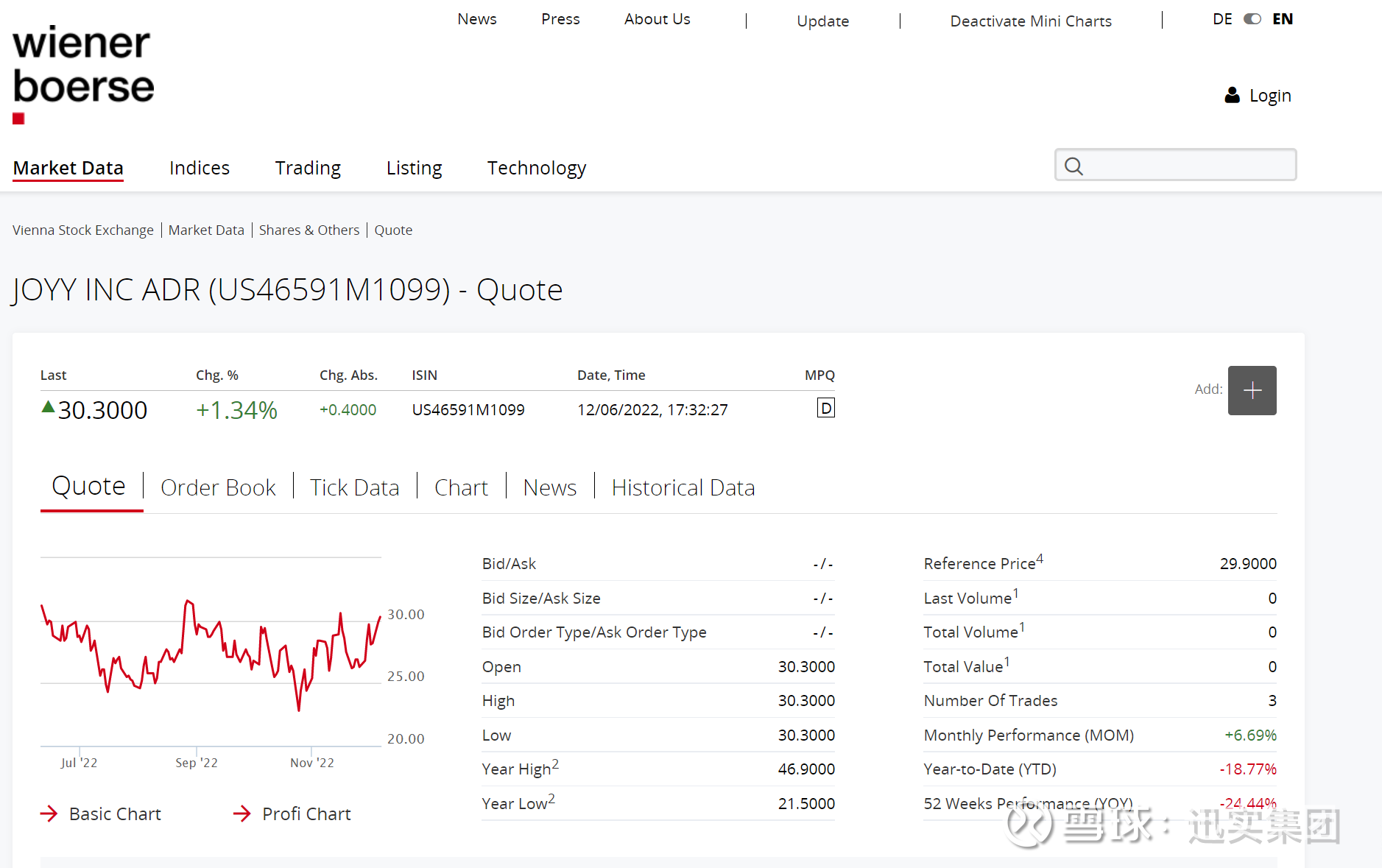This screenshot has width=1382, height=868.
Task: Click the user Login icon
Action: point(1232,96)
